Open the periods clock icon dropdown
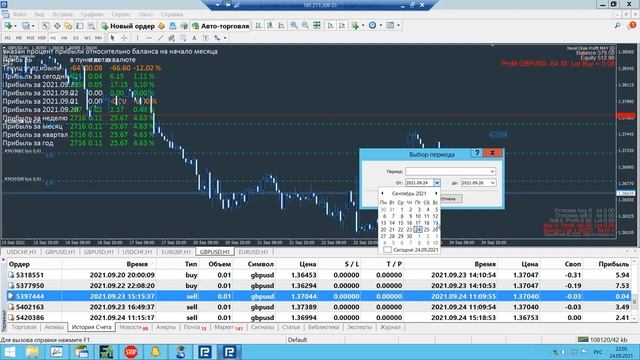Image resolution: width=640 pixels, height=360 pixels. pos(375,26)
